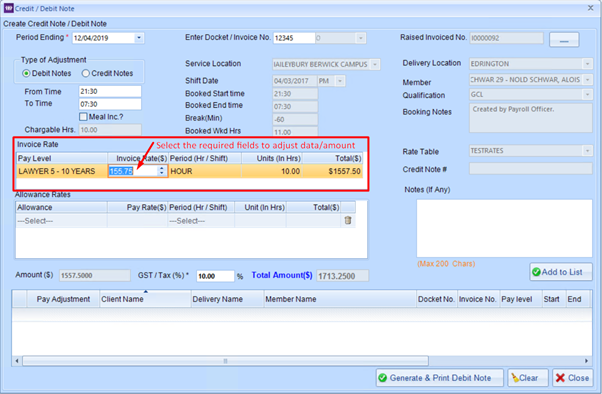This screenshot has width=602, height=394.
Task: Click the Chargable Hrs. field
Action: [x=110, y=130]
